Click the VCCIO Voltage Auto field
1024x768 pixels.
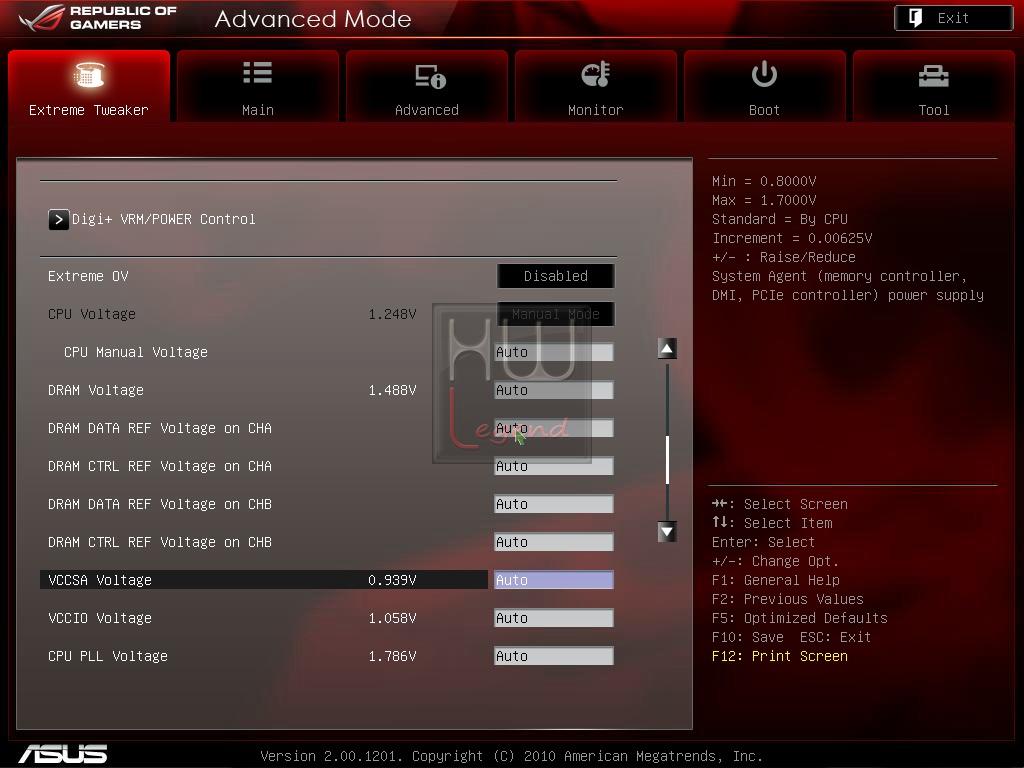tap(554, 618)
